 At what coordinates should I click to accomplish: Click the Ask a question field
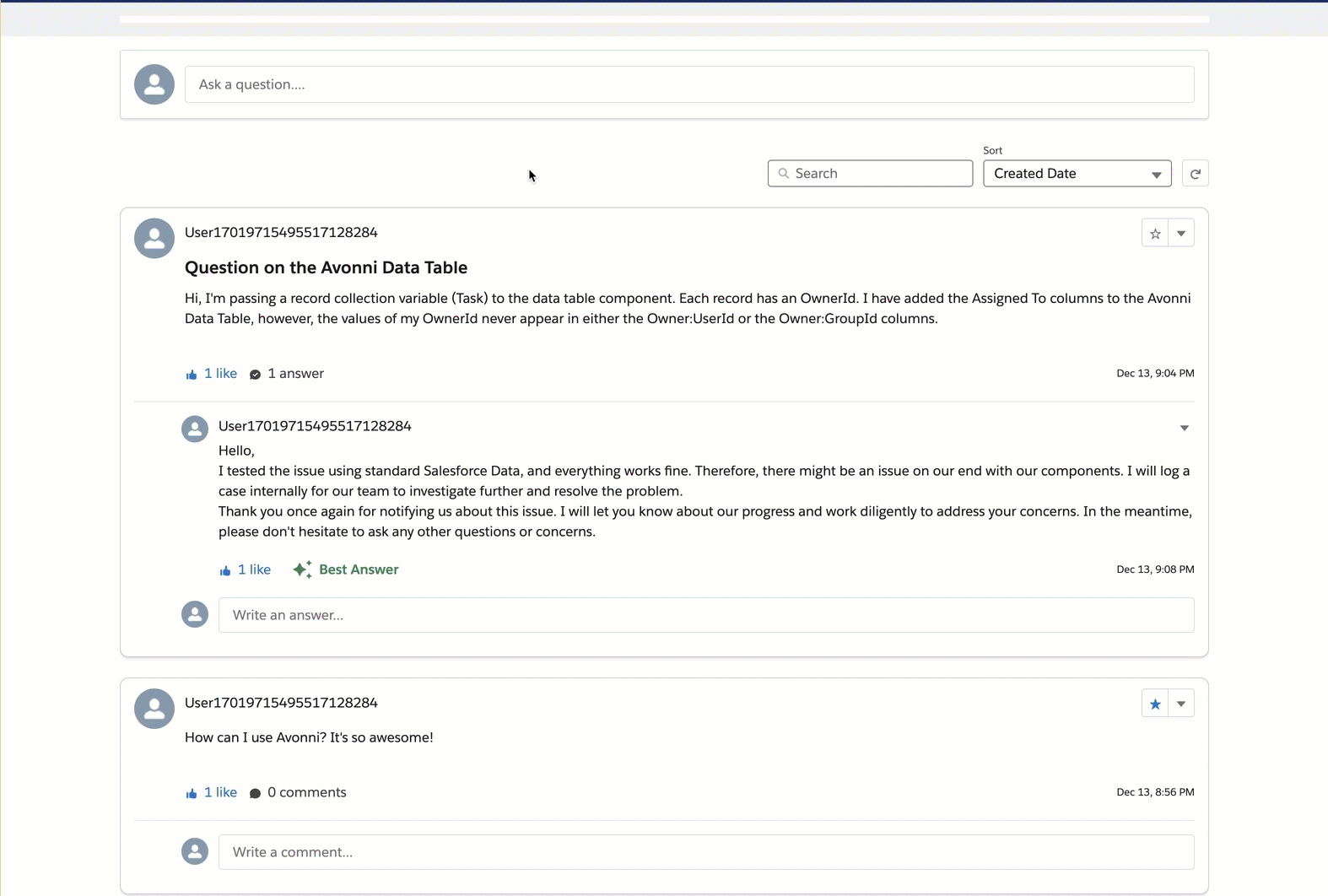tap(688, 84)
